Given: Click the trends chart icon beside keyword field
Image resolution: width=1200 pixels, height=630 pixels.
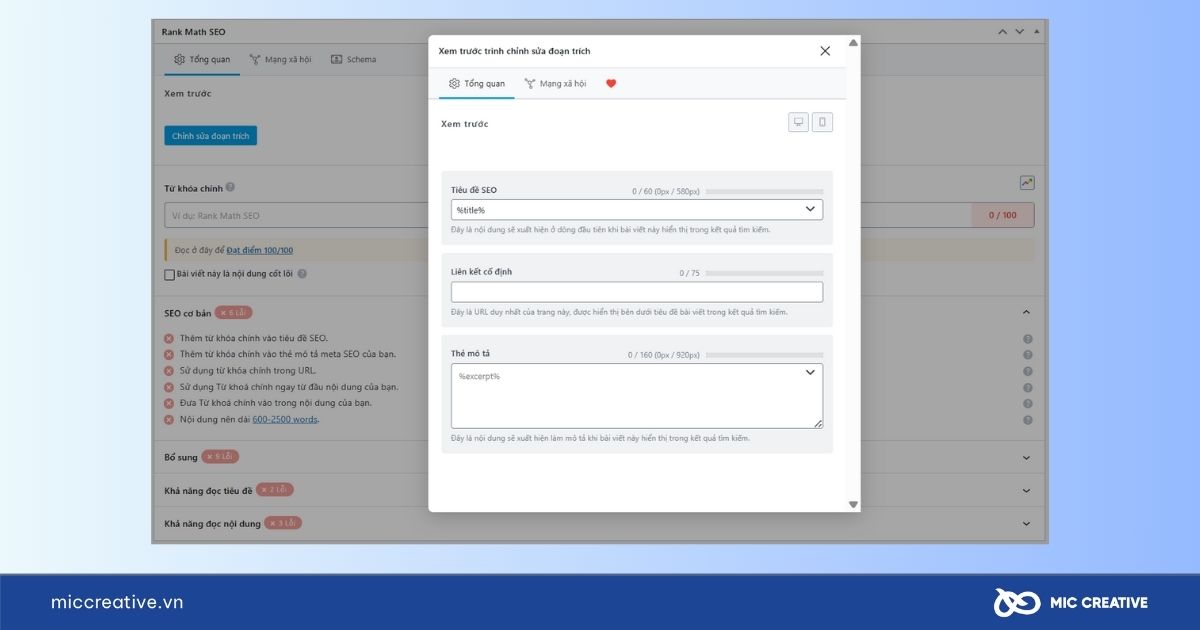Looking at the screenshot, I should (1027, 183).
